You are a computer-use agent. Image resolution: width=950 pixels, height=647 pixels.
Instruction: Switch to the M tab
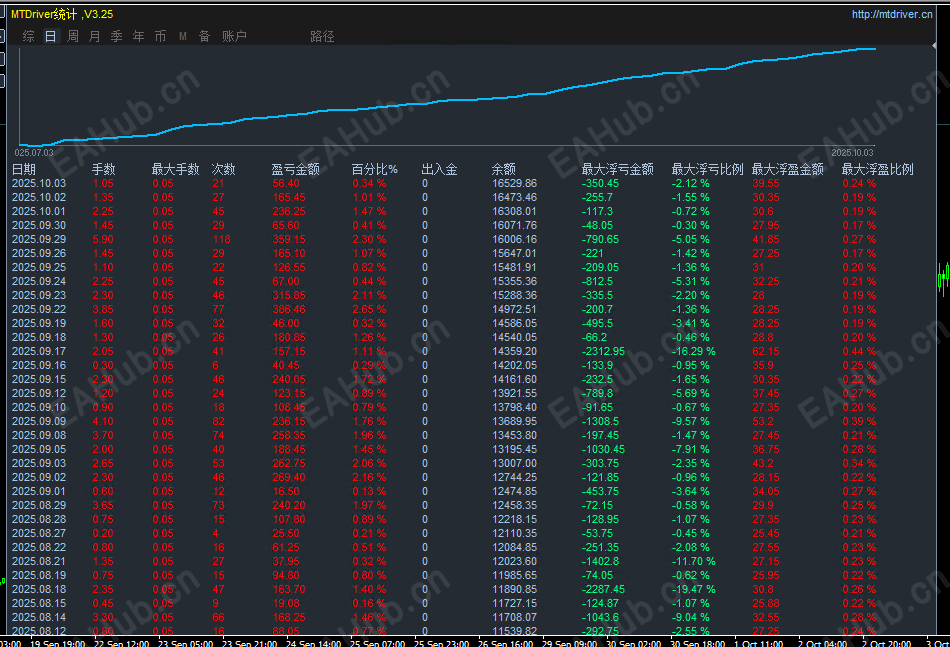coord(182,36)
